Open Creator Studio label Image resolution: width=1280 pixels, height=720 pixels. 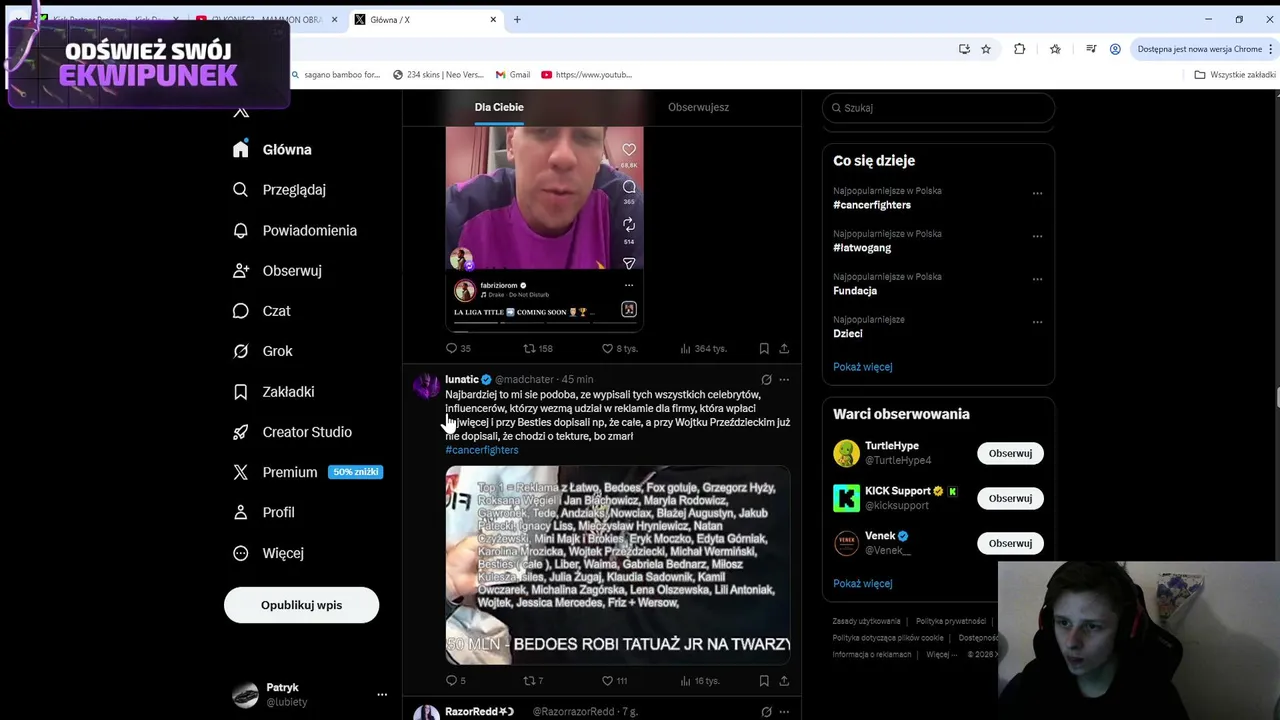coord(307,432)
